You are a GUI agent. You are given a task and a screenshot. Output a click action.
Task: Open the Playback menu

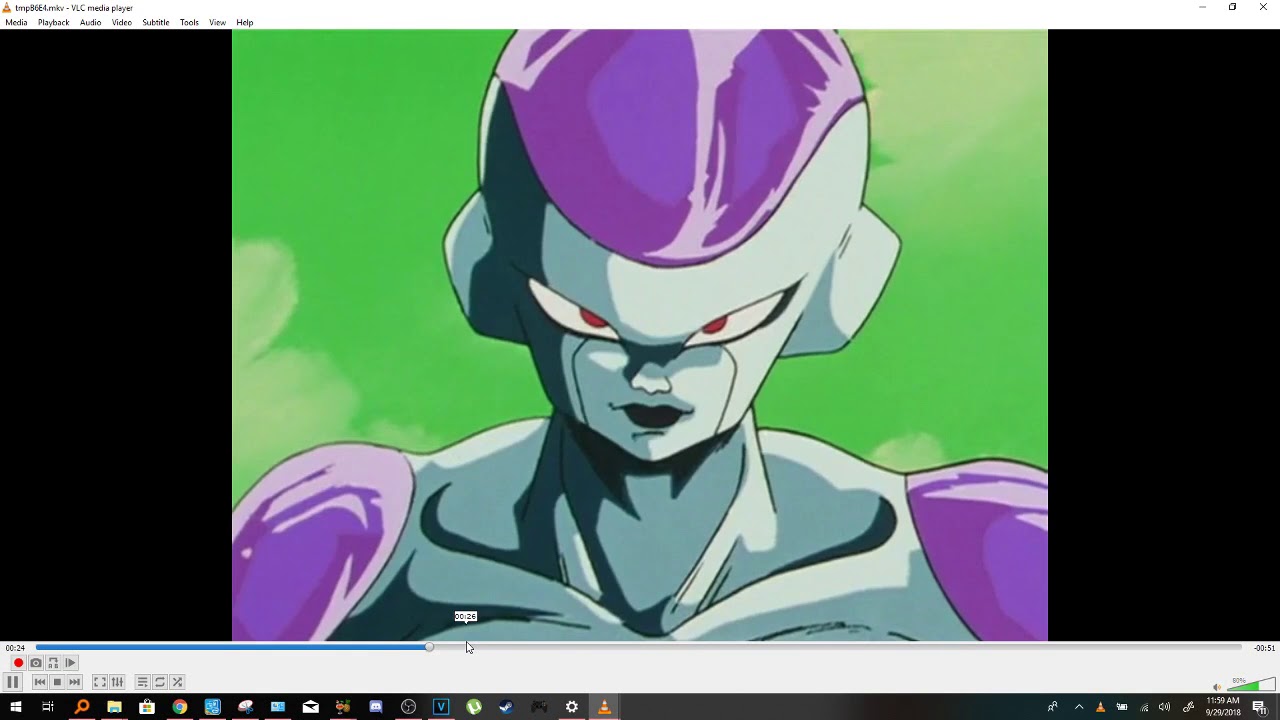pos(53,22)
